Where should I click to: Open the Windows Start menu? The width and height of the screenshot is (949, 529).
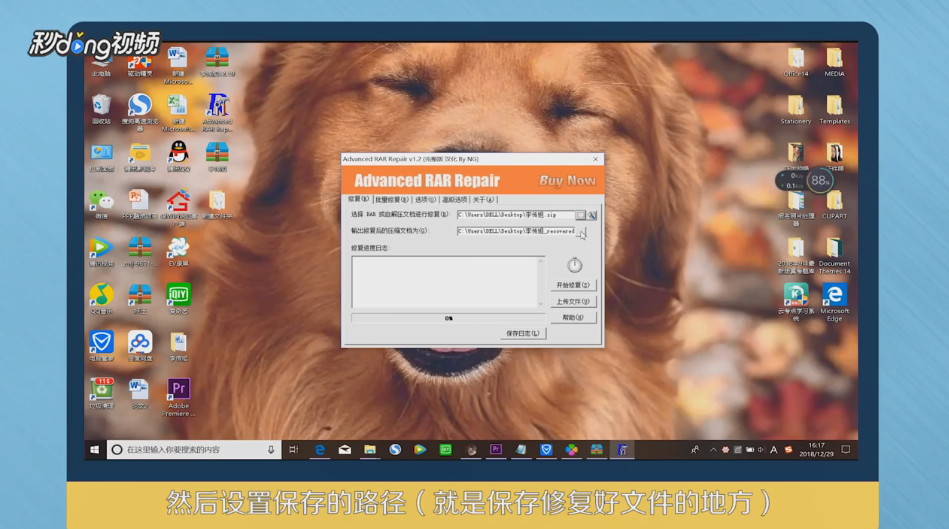point(94,450)
